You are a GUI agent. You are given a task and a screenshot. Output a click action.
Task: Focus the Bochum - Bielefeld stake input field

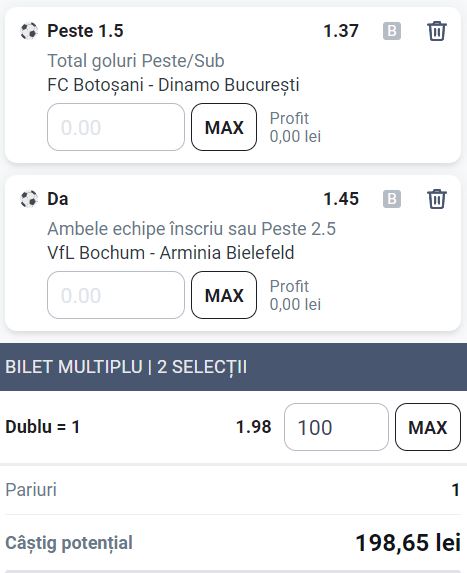point(116,295)
